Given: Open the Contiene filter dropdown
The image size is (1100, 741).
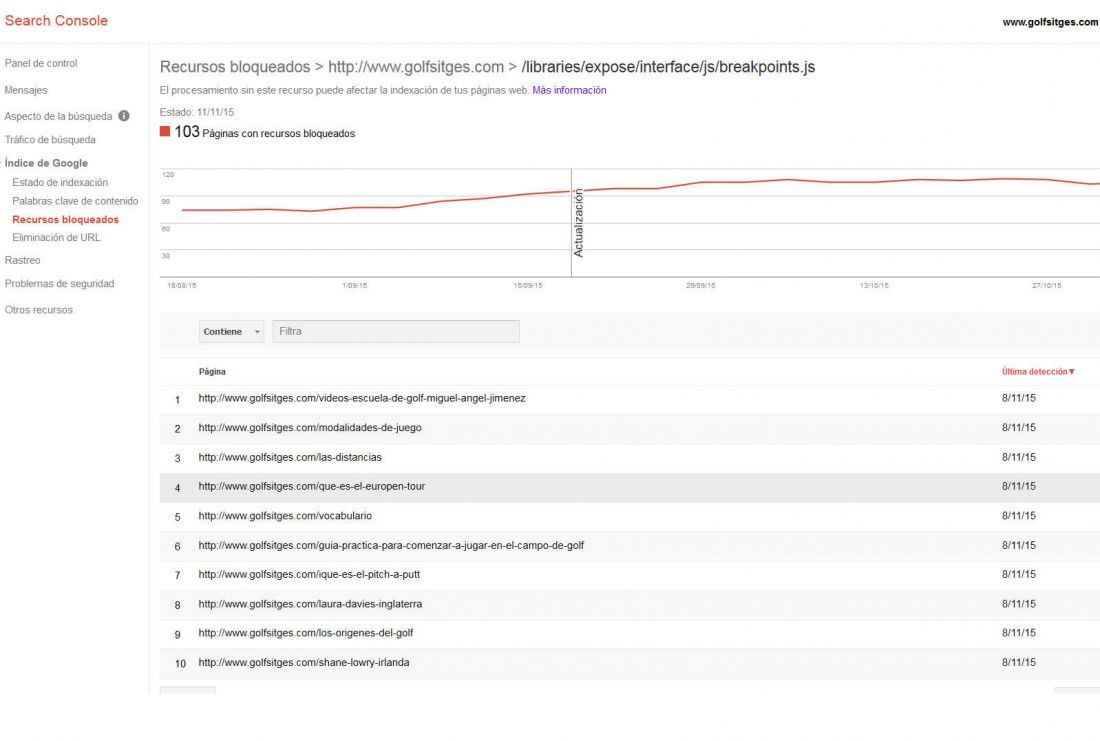Looking at the screenshot, I should (232, 331).
